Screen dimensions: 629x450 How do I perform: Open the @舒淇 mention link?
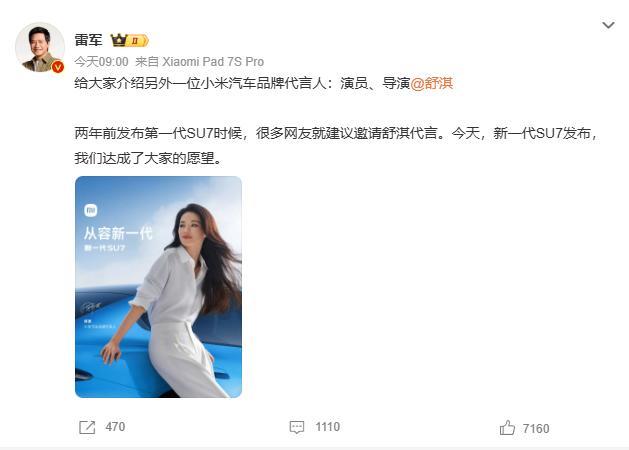tap(432, 83)
